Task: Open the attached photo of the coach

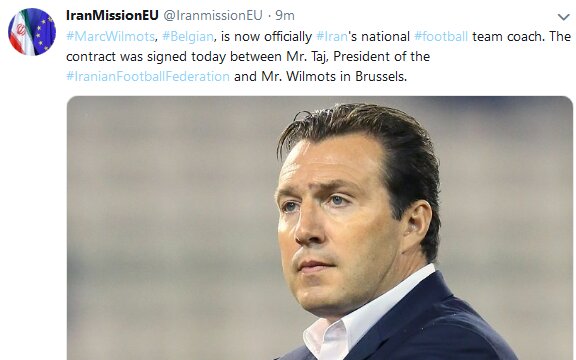Action: click(x=320, y=228)
